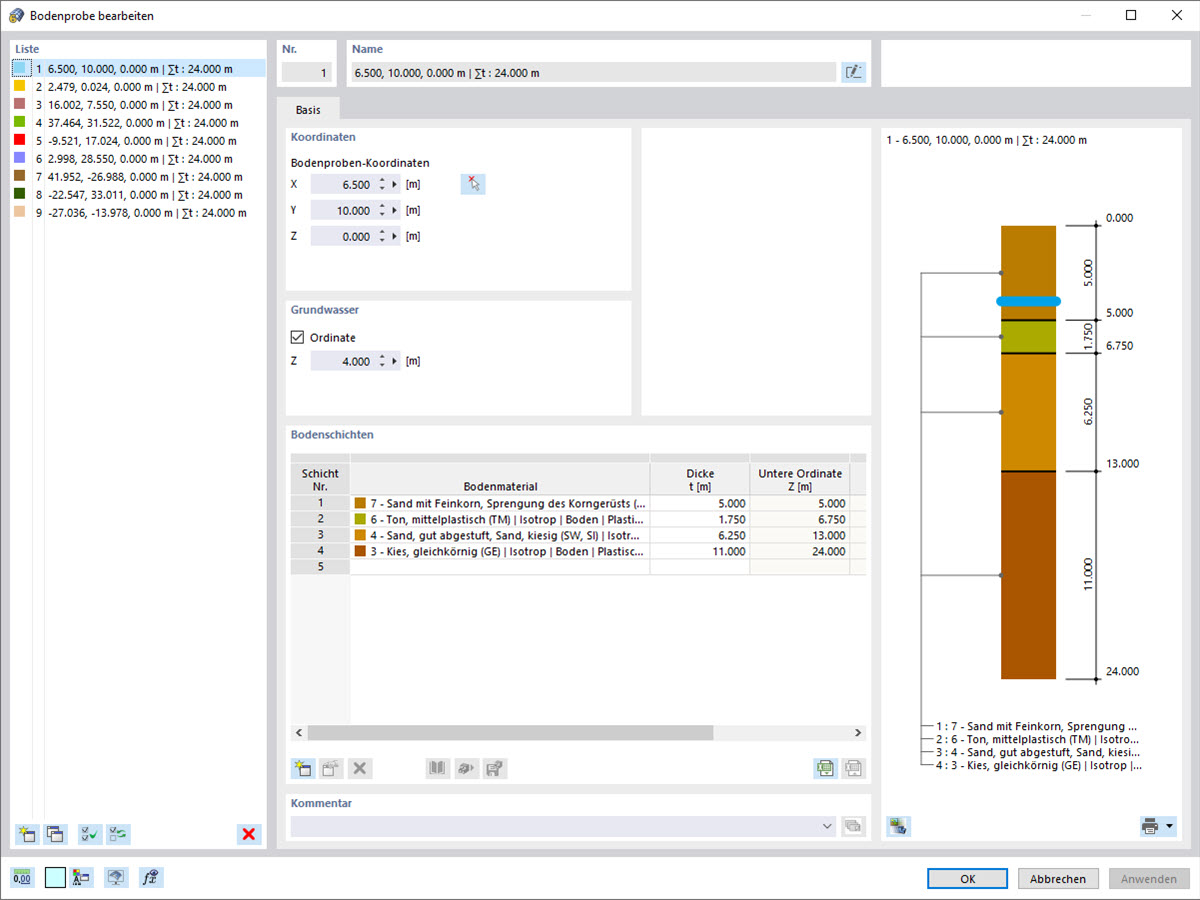This screenshot has width=1200, height=900.
Task: Click layer 4 thickness 11.000 cell
Action: click(x=700, y=551)
